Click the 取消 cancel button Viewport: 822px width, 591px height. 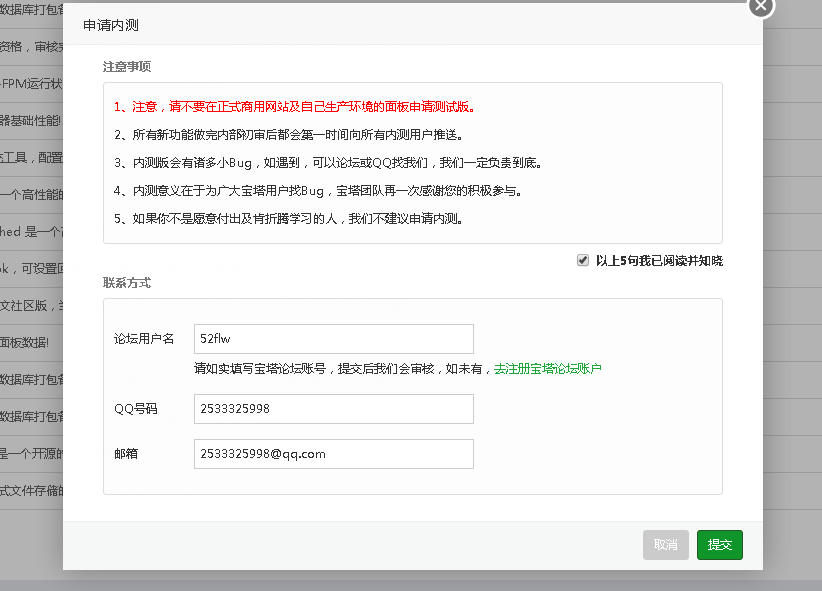pyautogui.click(x=665, y=545)
